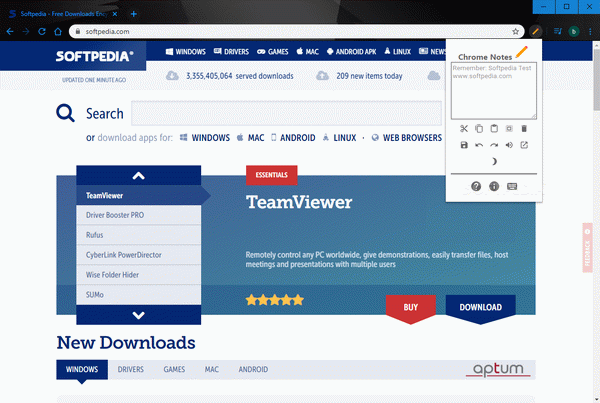This screenshot has height=403, width=600.
Task: Switch to the GAMES New Downloads tab
Action: click(x=174, y=370)
